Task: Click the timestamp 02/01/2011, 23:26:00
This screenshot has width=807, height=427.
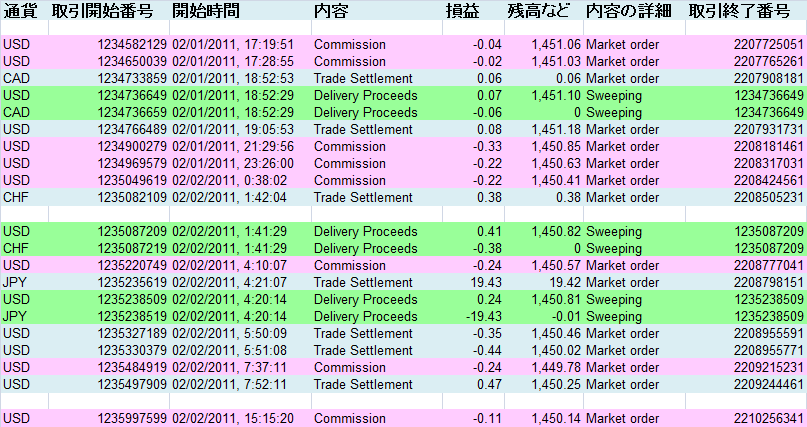Action: [232, 164]
